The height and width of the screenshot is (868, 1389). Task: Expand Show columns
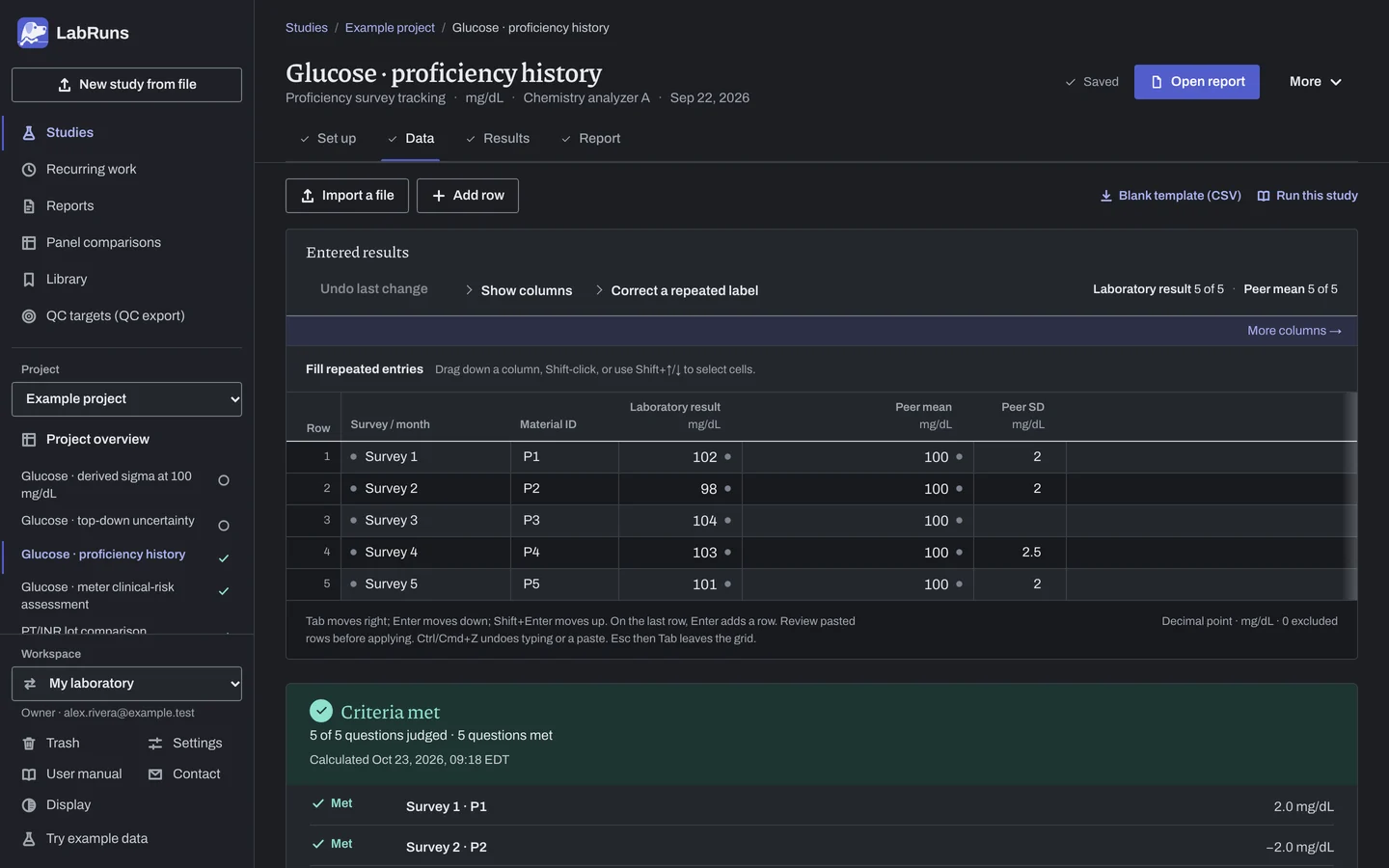coord(518,290)
